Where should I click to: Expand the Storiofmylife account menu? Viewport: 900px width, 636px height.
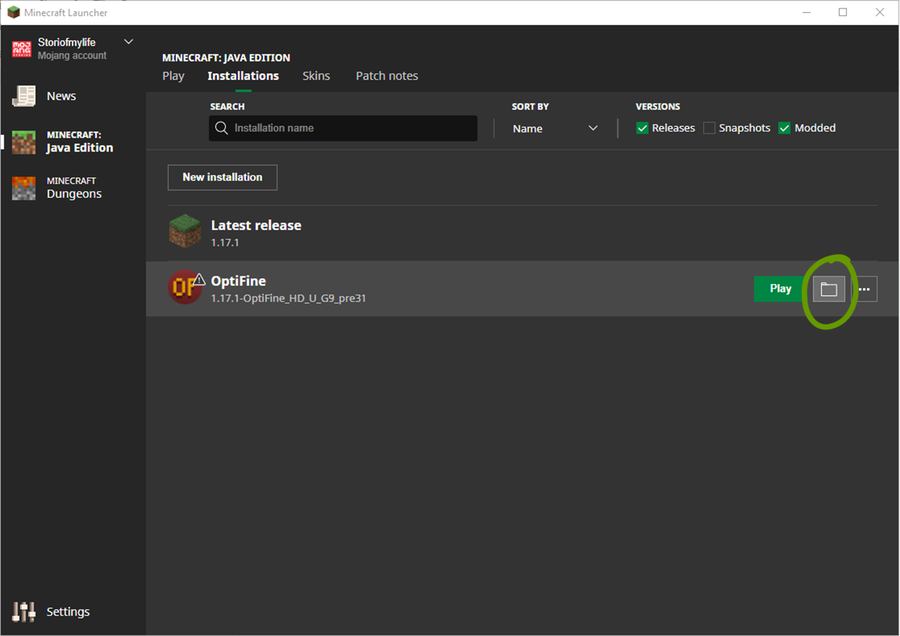point(129,42)
